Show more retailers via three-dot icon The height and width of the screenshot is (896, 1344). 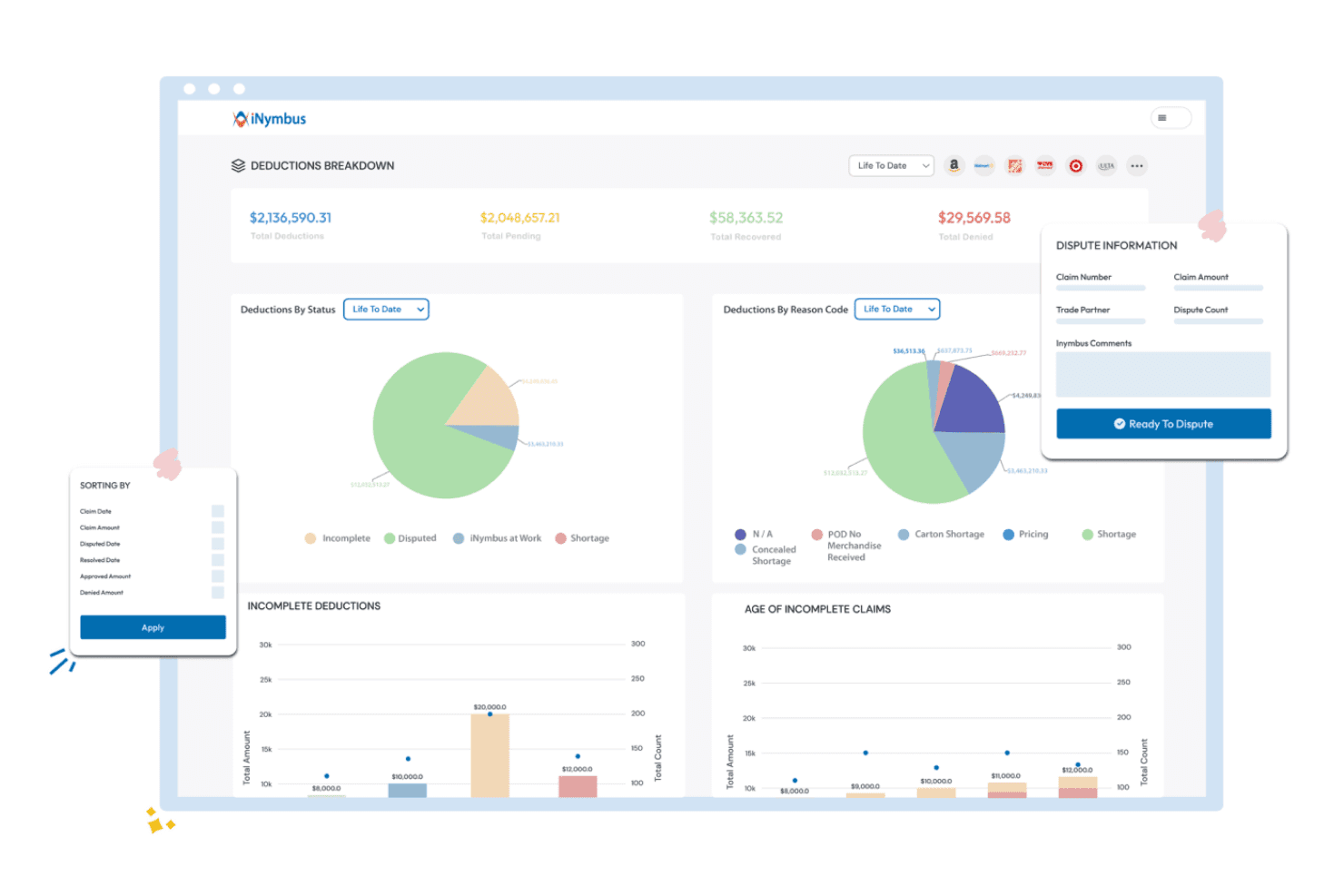pos(1137,165)
